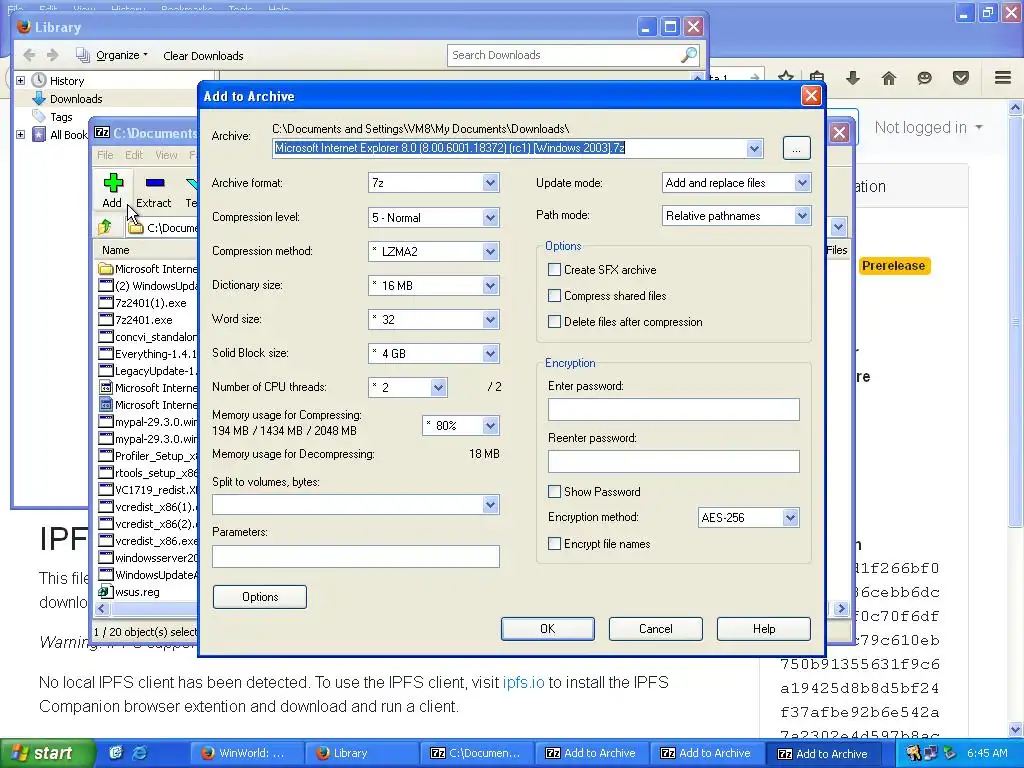Click the browse (...) button for archive
1024x768 pixels.
pos(797,148)
